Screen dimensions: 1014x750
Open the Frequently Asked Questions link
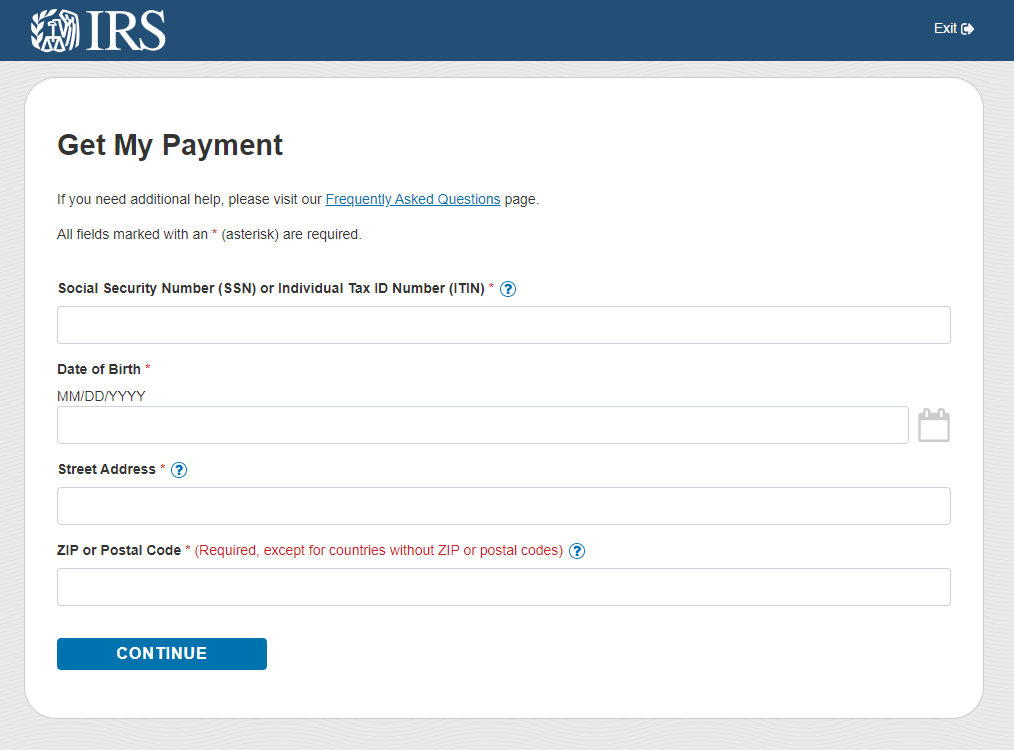point(413,199)
